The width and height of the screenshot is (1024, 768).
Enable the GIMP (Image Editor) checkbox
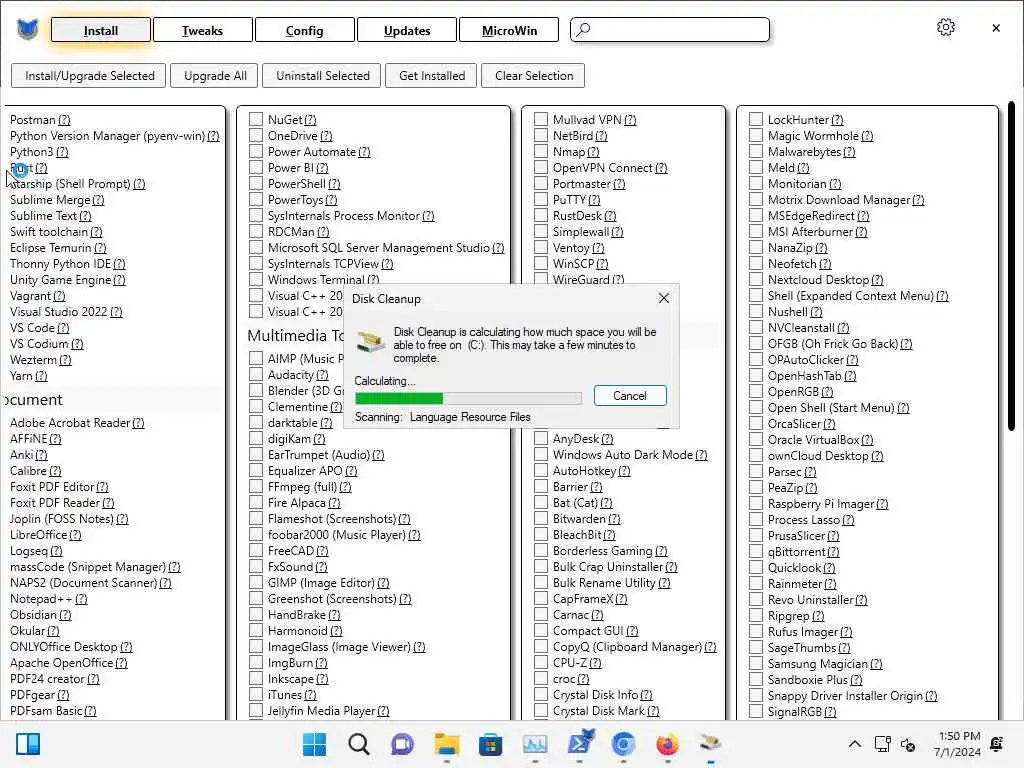pos(256,583)
